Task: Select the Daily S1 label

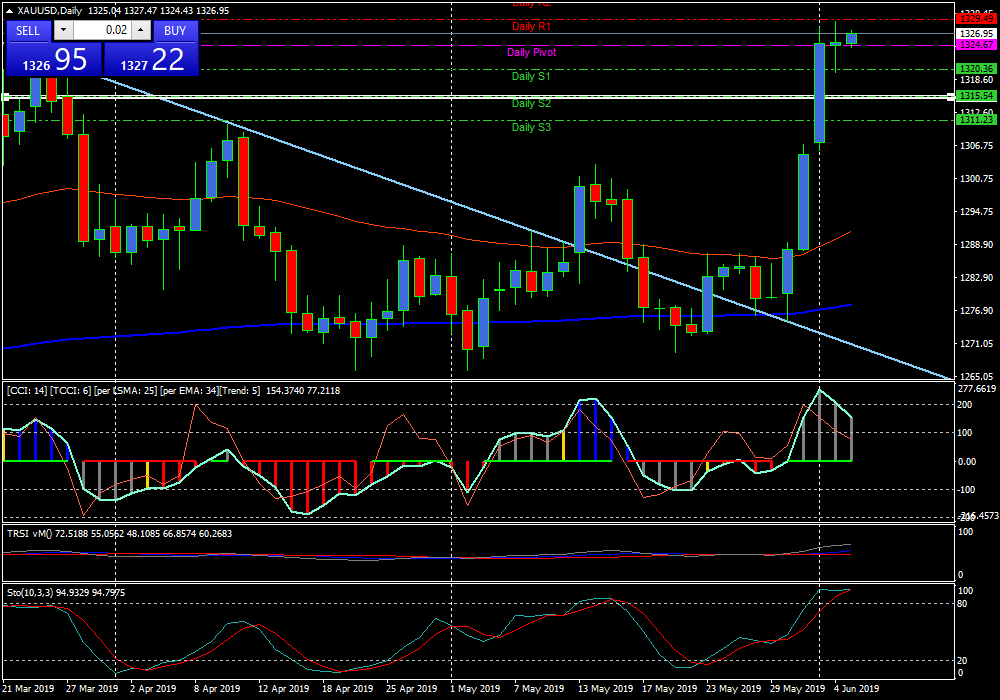Action: pos(531,76)
